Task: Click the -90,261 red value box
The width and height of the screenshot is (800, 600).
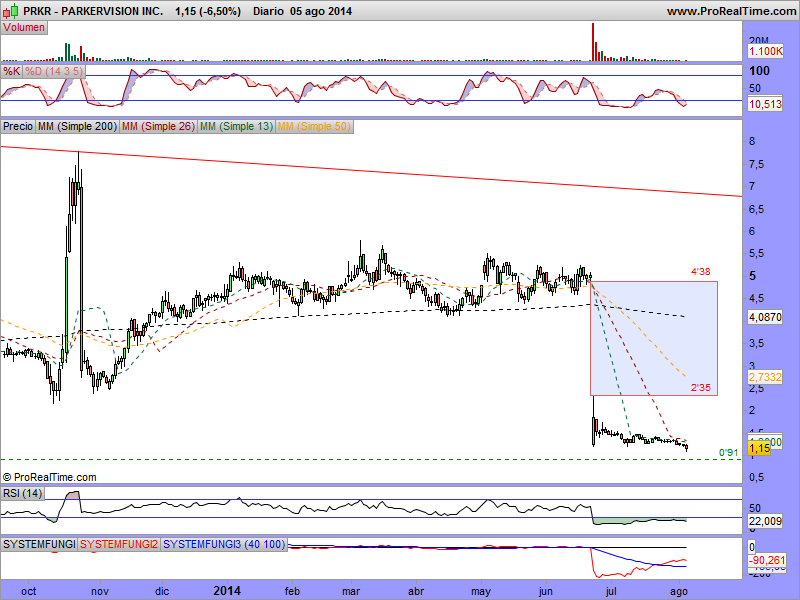Action: click(x=765, y=560)
